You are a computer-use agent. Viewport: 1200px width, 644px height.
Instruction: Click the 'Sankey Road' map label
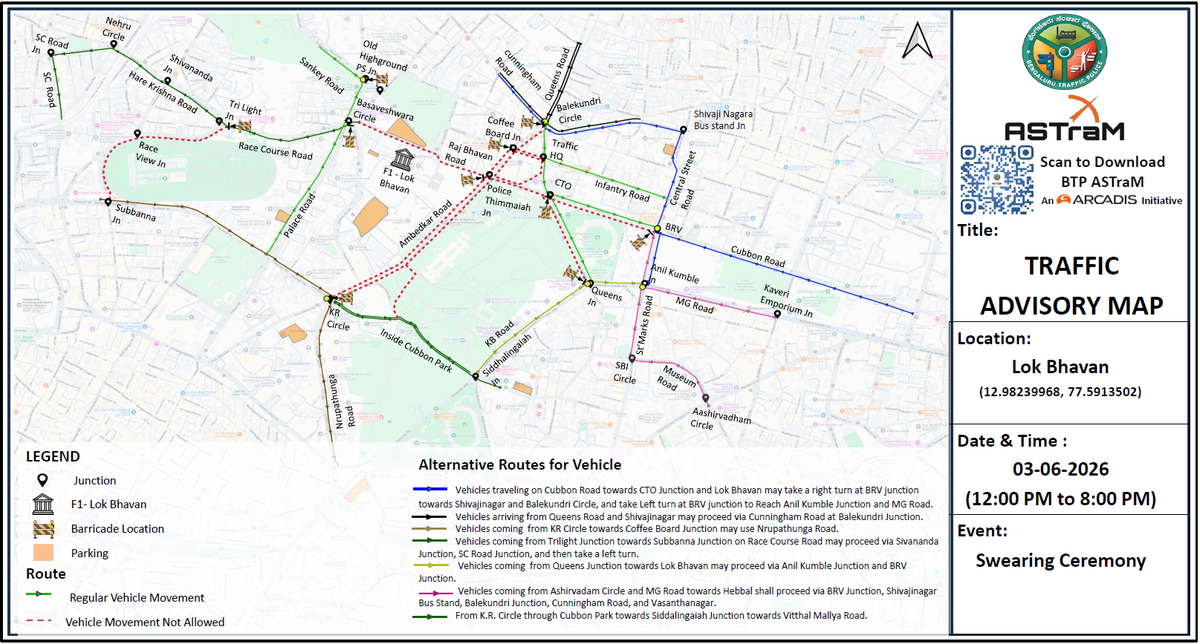(x=321, y=76)
